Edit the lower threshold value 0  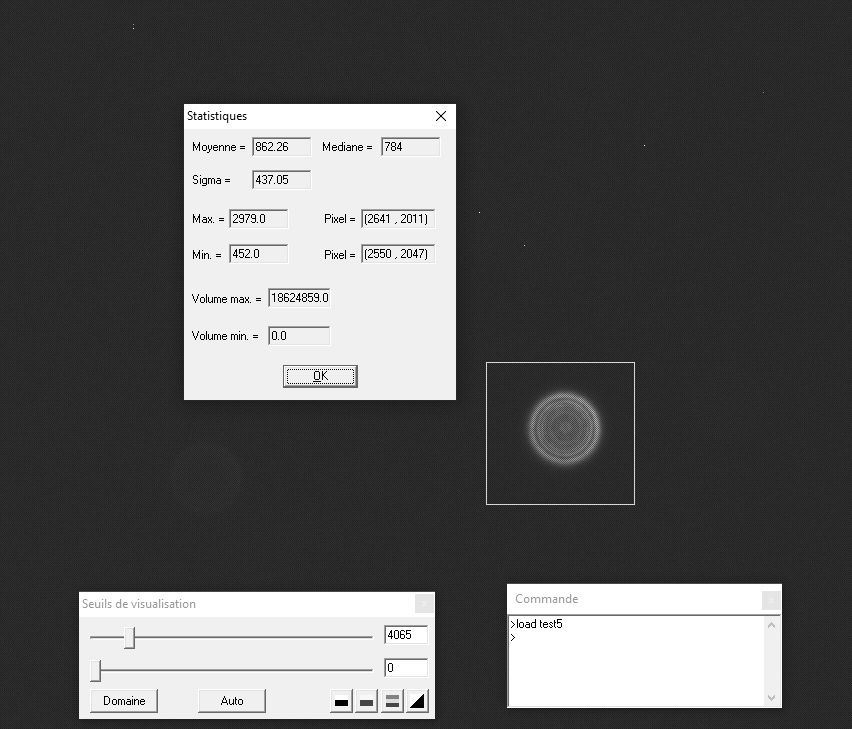pyautogui.click(x=405, y=668)
